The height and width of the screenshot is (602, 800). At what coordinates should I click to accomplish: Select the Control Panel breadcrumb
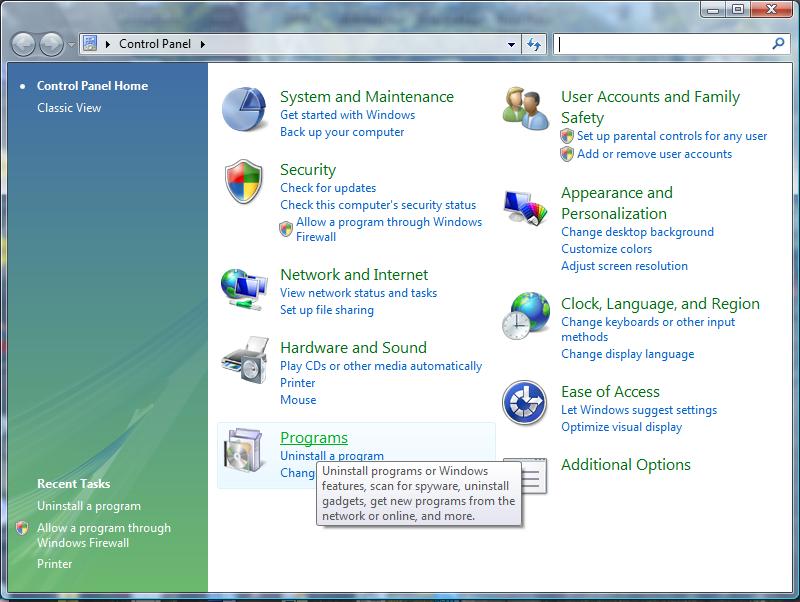[x=155, y=44]
